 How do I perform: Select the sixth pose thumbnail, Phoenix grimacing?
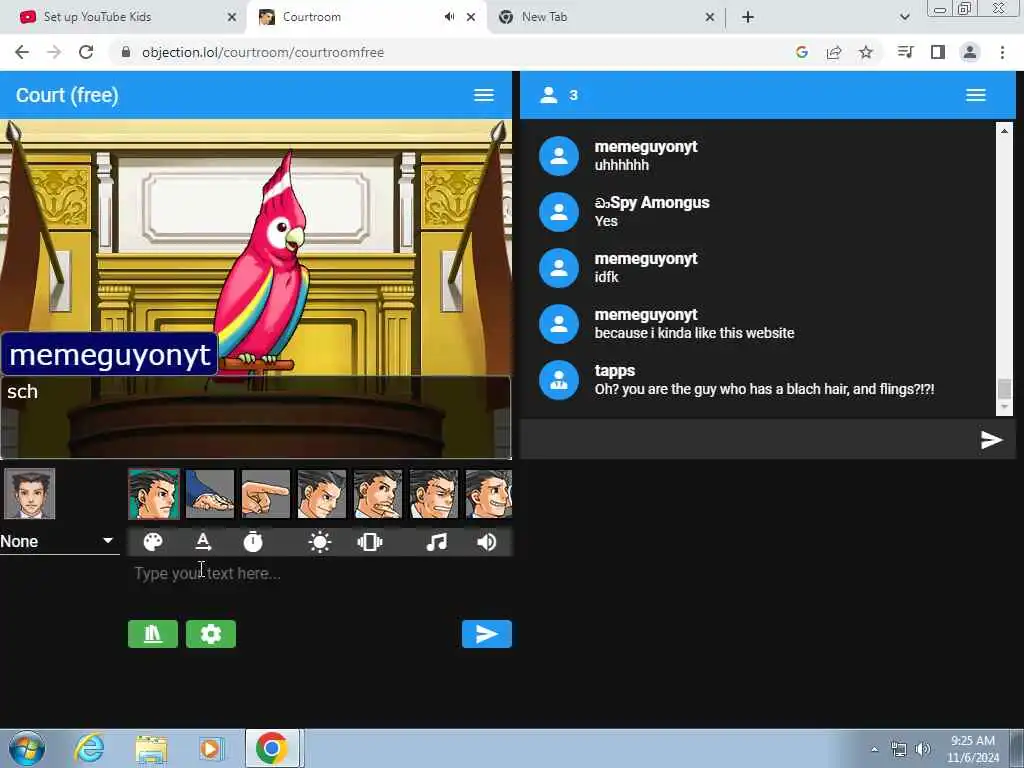pyautogui.click(x=434, y=494)
